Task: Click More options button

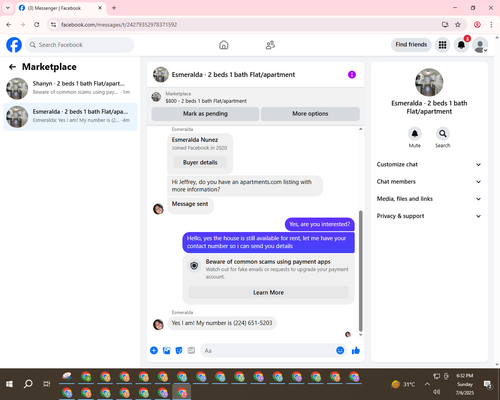Action: coord(310,114)
